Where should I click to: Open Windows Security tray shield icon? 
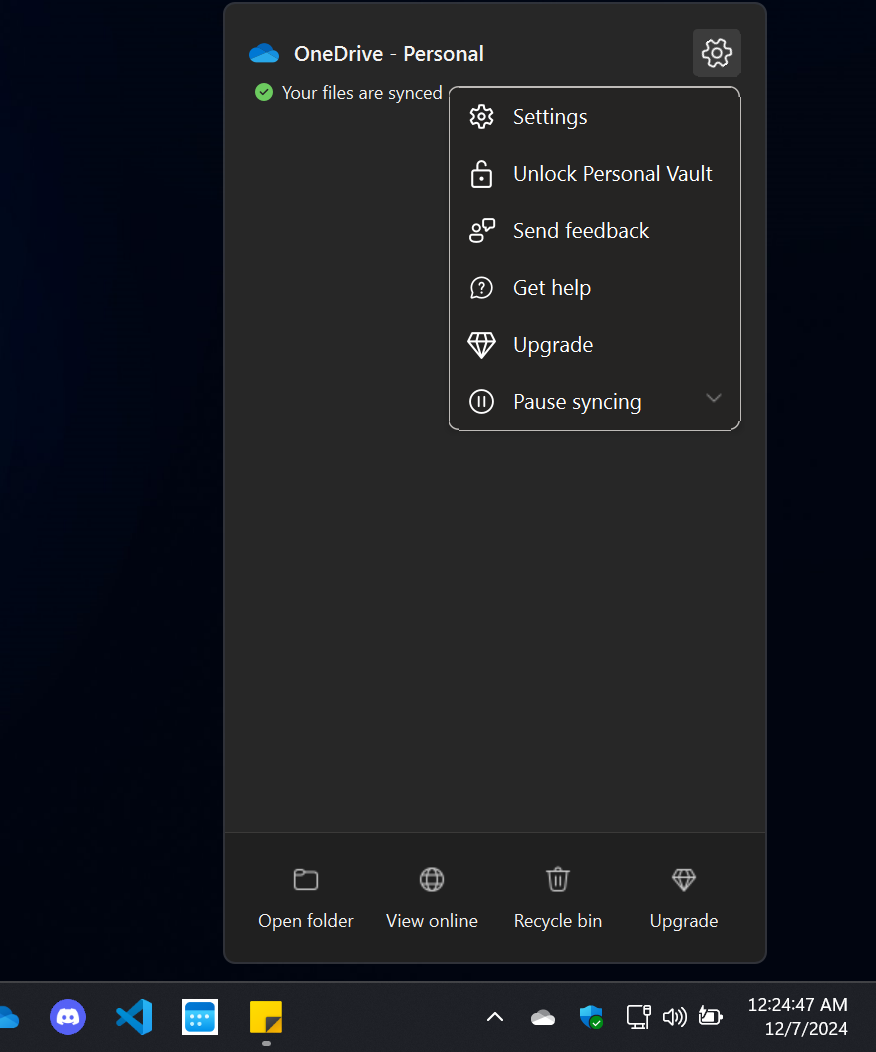[x=591, y=1017]
